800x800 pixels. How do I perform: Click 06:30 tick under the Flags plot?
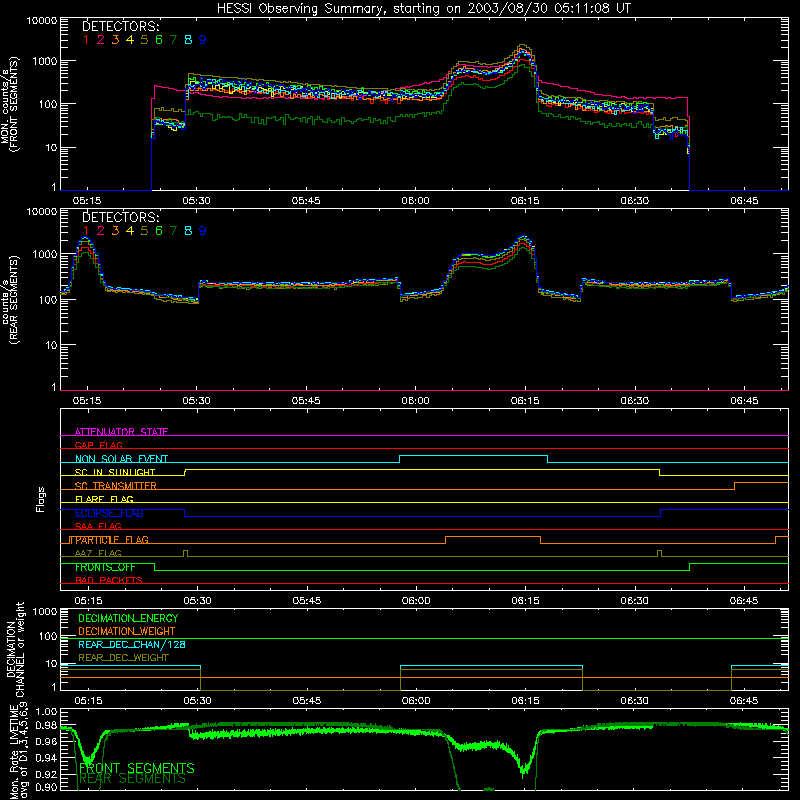(x=635, y=601)
